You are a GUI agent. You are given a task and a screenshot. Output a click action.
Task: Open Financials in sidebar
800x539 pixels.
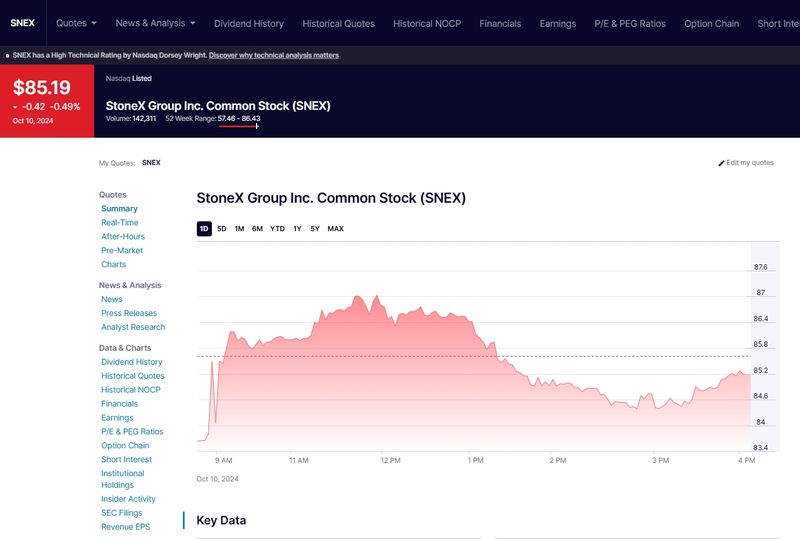tap(119, 404)
